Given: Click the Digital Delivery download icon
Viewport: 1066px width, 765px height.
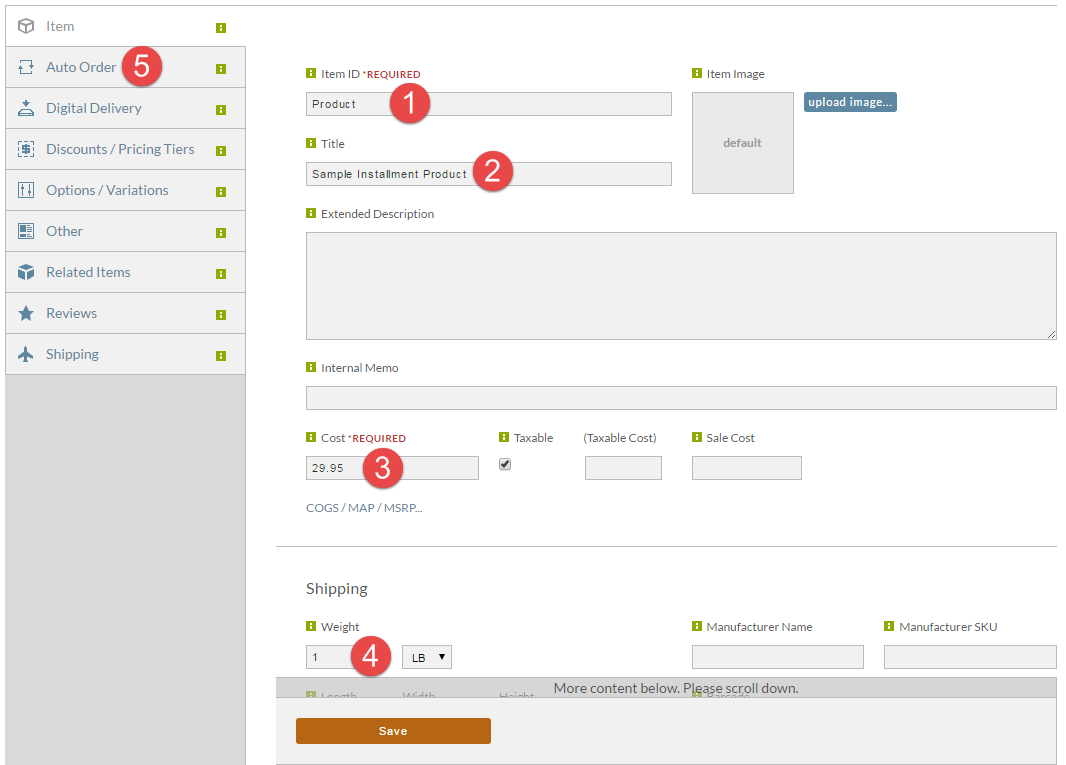Looking at the screenshot, I should point(26,108).
